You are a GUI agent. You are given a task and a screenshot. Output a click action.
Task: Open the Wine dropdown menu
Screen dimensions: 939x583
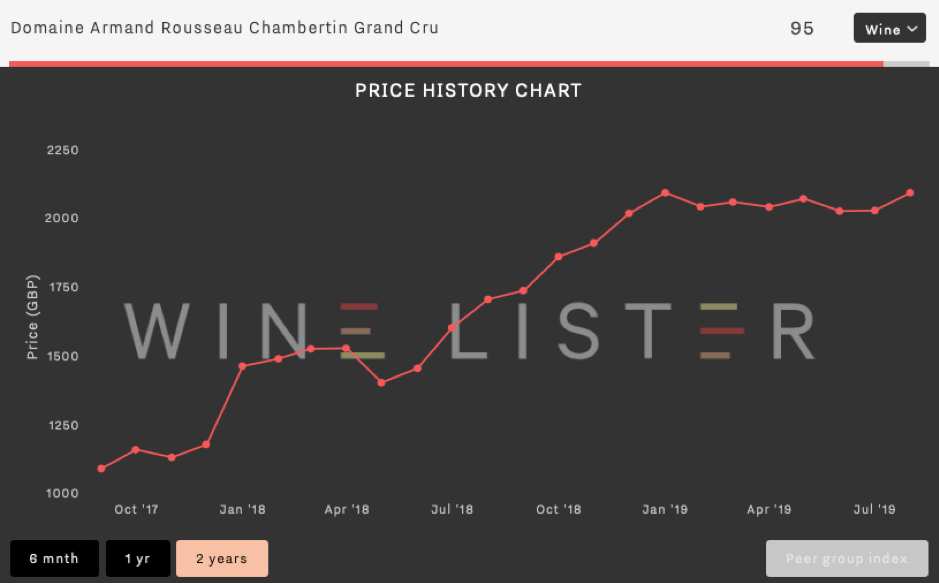pyautogui.click(x=889, y=28)
